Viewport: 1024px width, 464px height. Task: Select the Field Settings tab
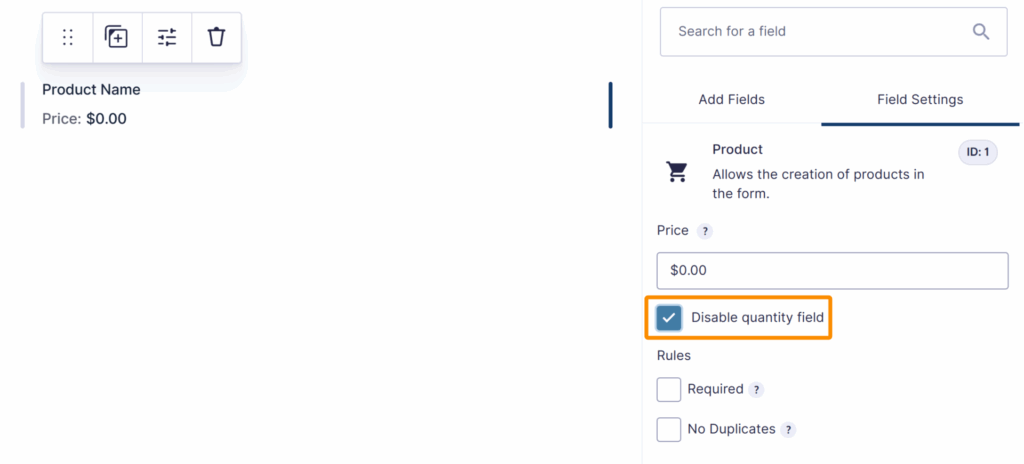[x=920, y=99]
